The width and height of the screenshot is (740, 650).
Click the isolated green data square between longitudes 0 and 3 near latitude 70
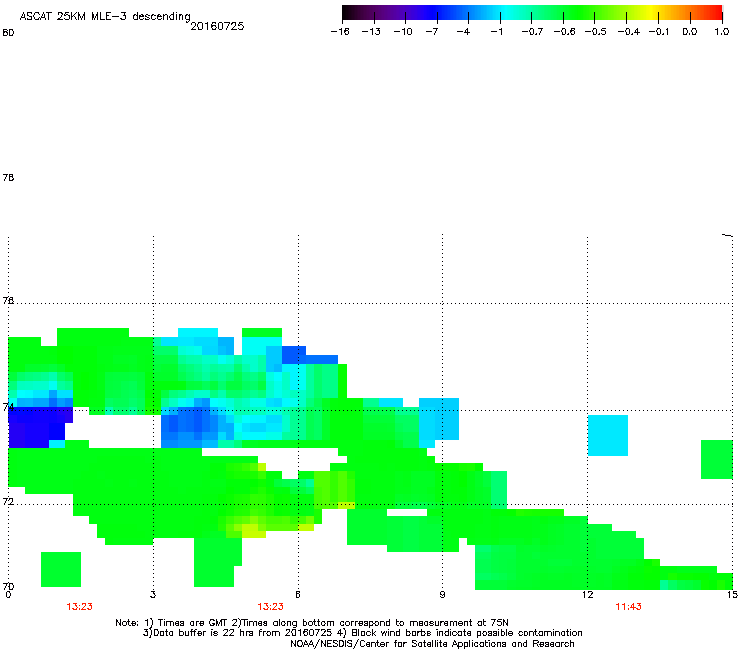[x=61, y=569]
